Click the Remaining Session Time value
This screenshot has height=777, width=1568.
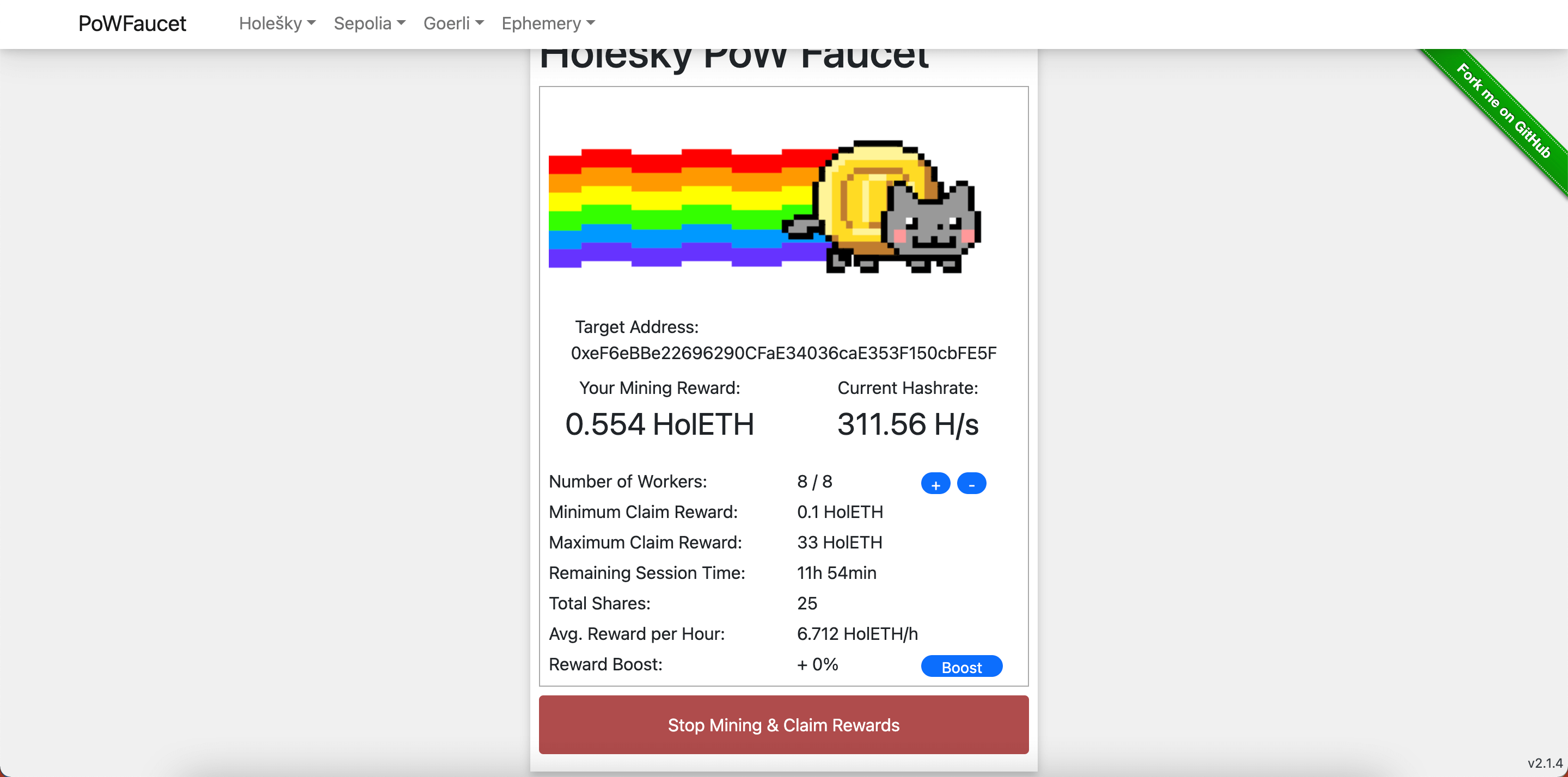(x=836, y=572)
